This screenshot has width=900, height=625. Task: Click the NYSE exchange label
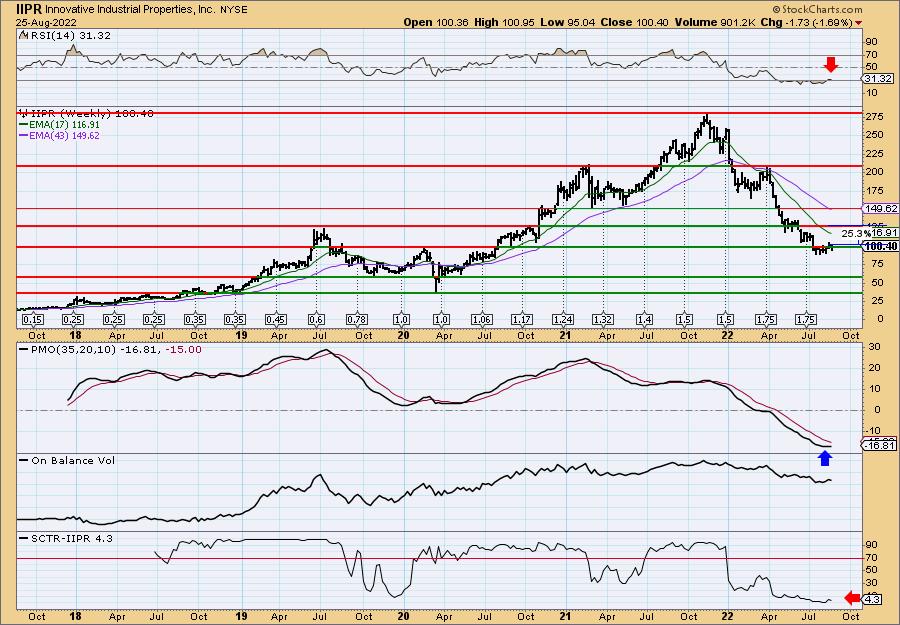[234, 10]
